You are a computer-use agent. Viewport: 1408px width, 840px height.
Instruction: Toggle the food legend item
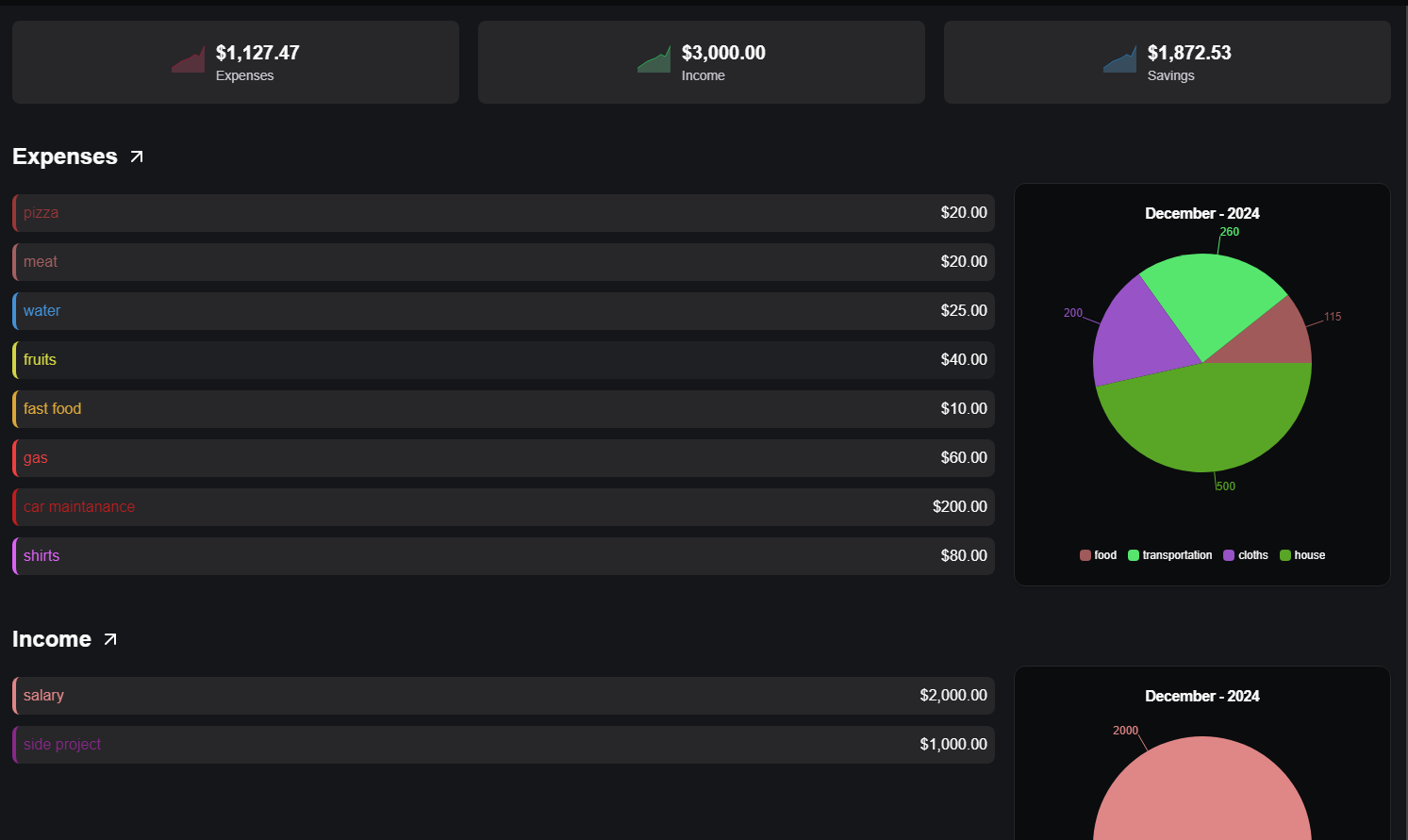click(x=1098, y=555)
